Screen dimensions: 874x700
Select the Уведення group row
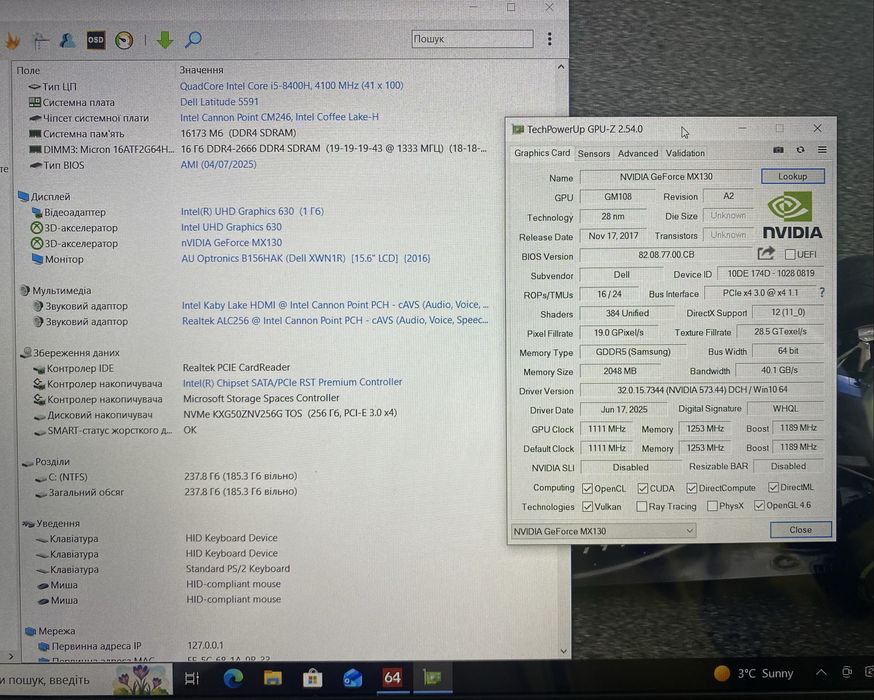(51, 523)
